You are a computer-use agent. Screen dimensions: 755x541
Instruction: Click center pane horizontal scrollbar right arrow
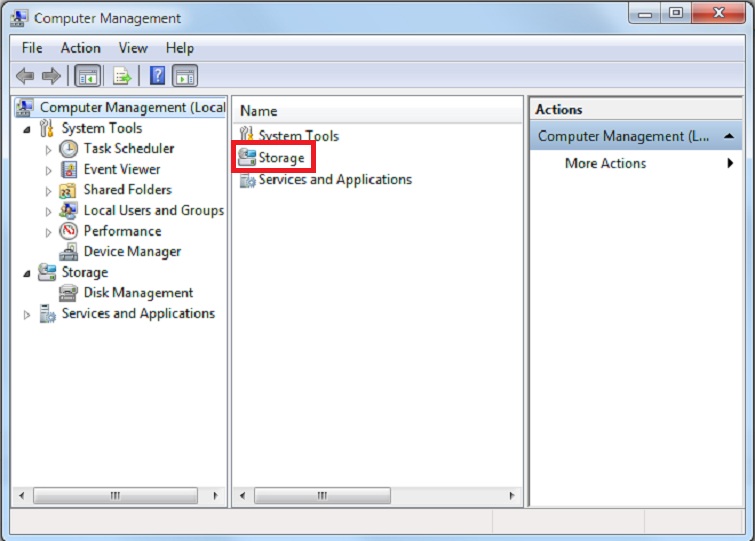514,496
